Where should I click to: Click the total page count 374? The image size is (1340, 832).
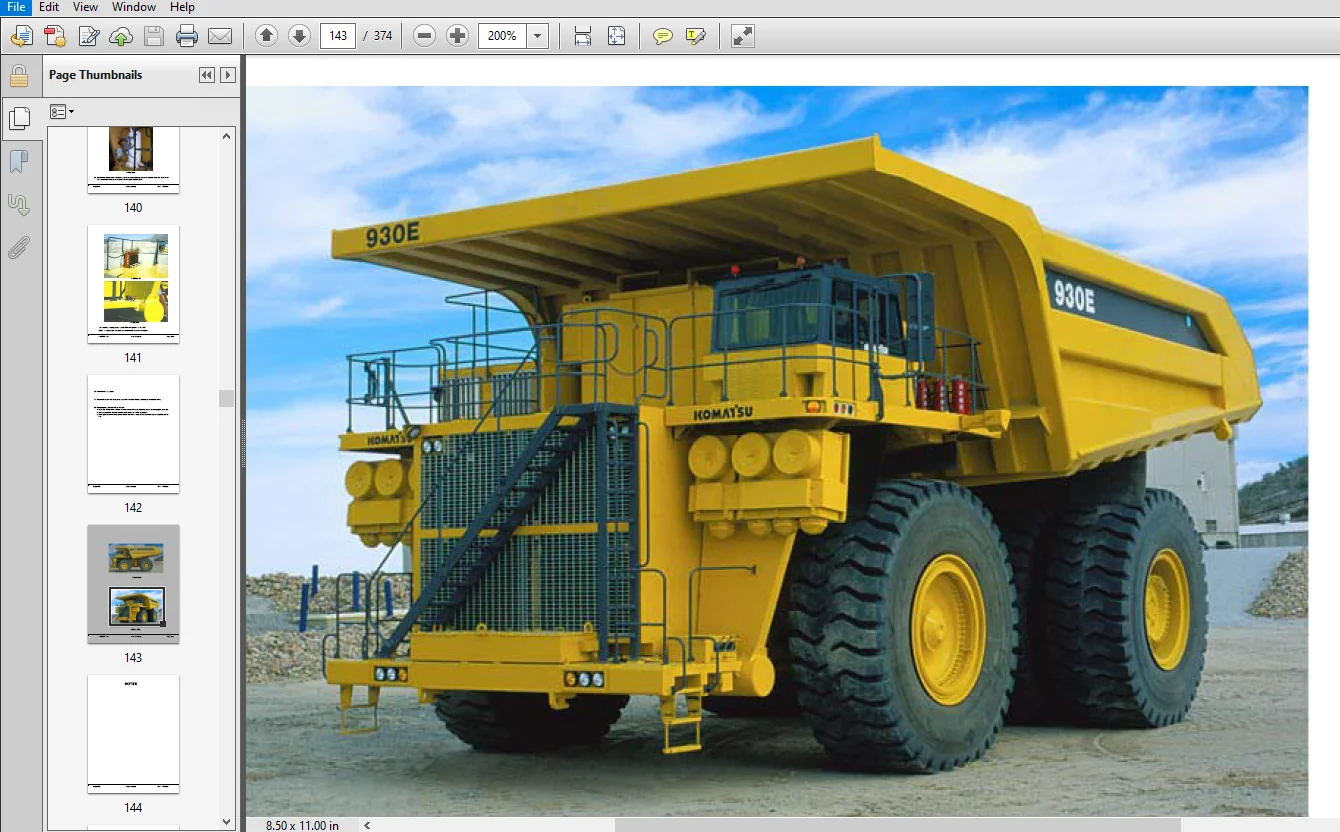tap(383, 36)
